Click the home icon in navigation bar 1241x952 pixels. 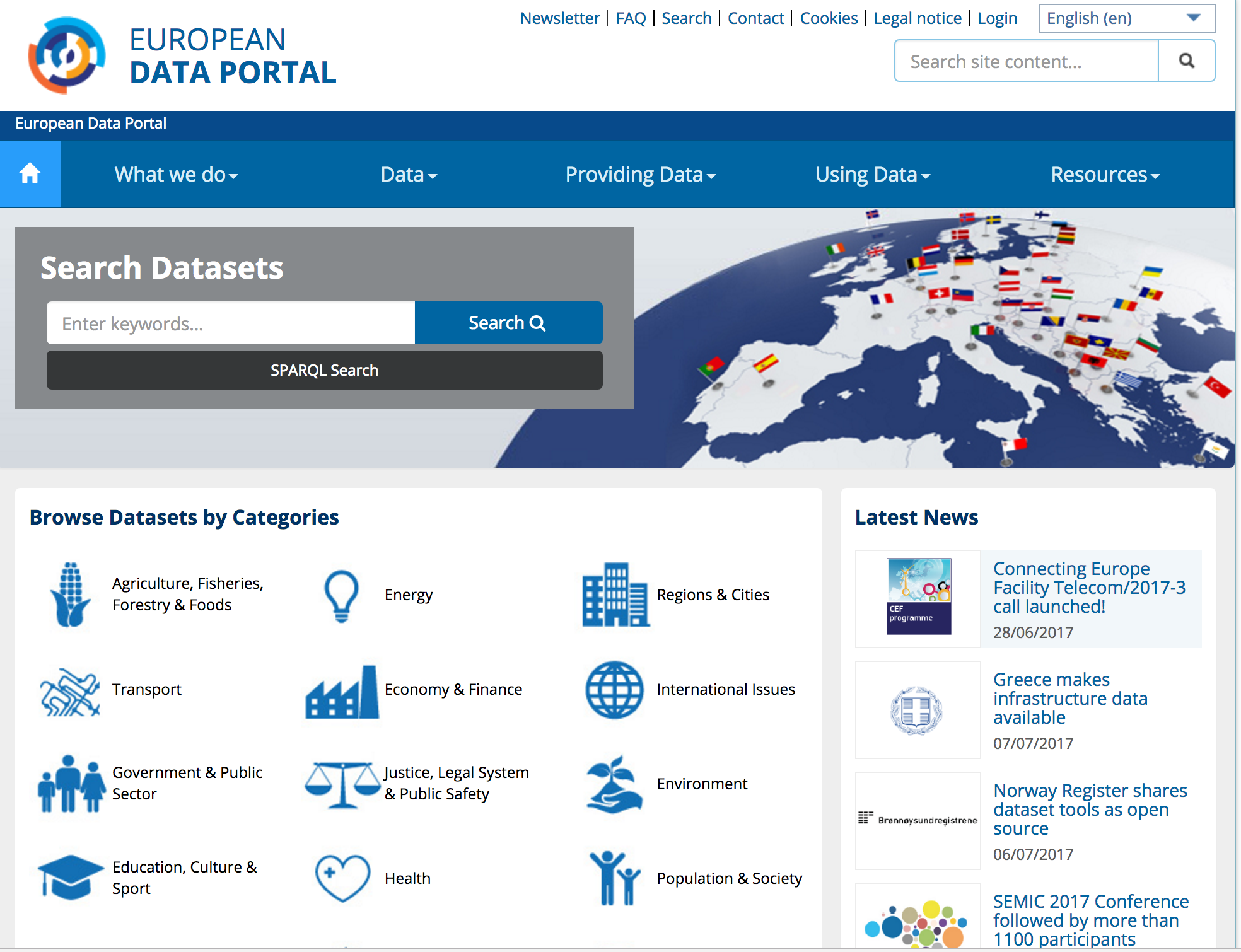pos(30,173)
